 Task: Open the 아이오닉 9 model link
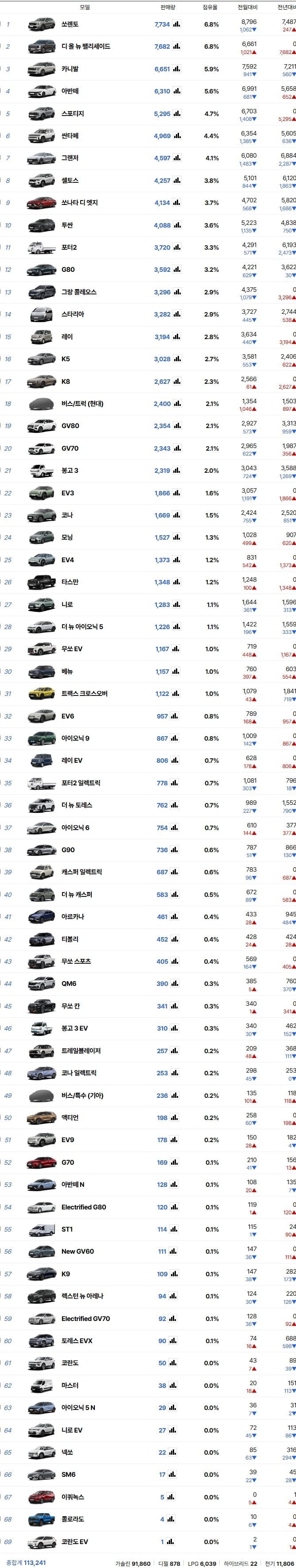[75, 738]
